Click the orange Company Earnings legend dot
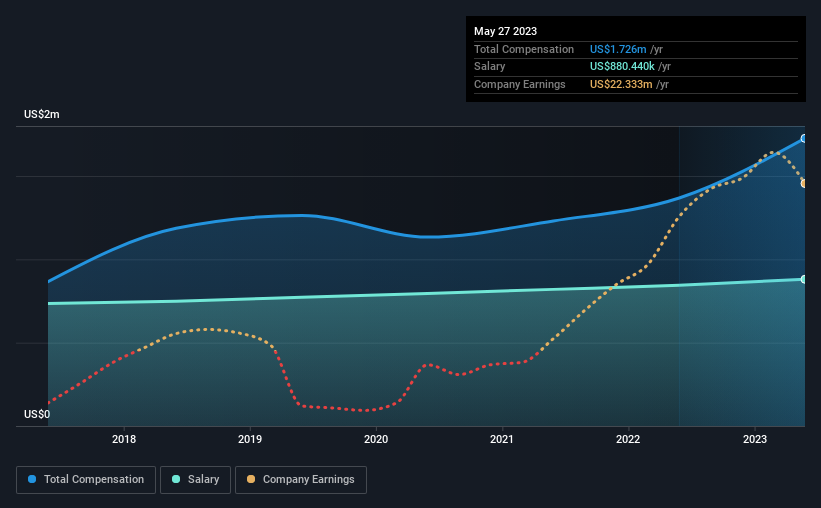This screenshot has width=821, height=508. click(x=251, y=479)
